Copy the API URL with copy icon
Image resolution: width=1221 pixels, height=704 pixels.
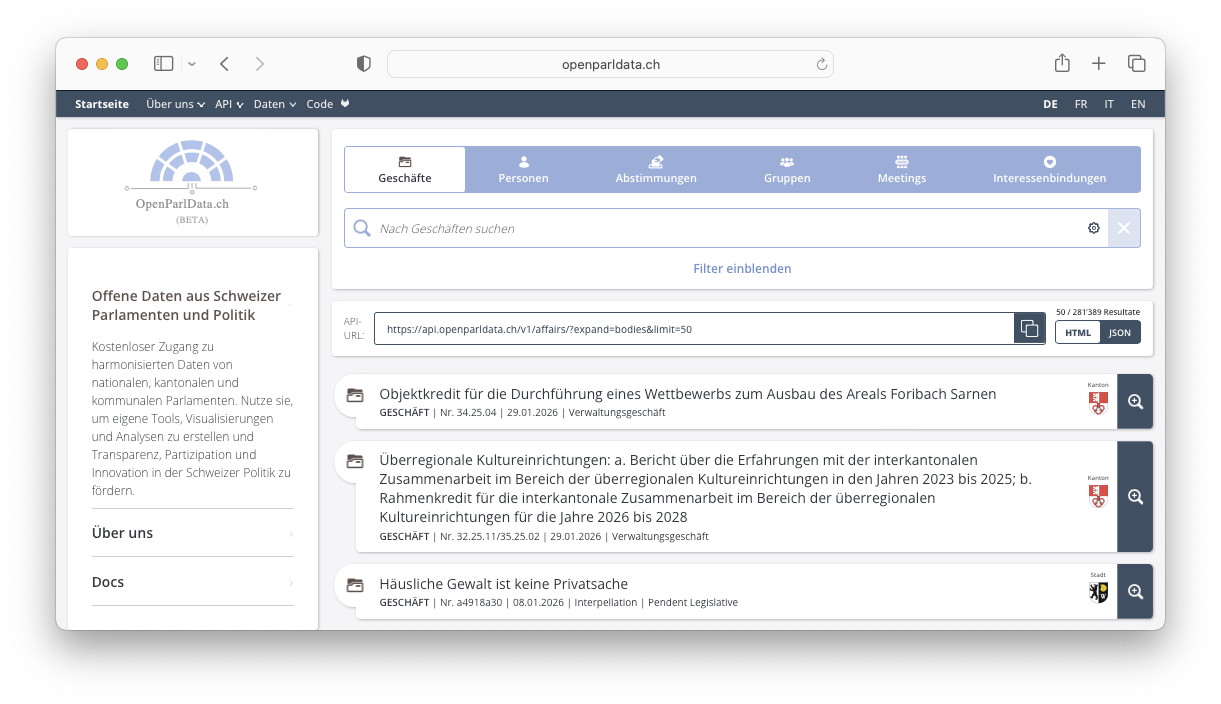coord(1029,329)
